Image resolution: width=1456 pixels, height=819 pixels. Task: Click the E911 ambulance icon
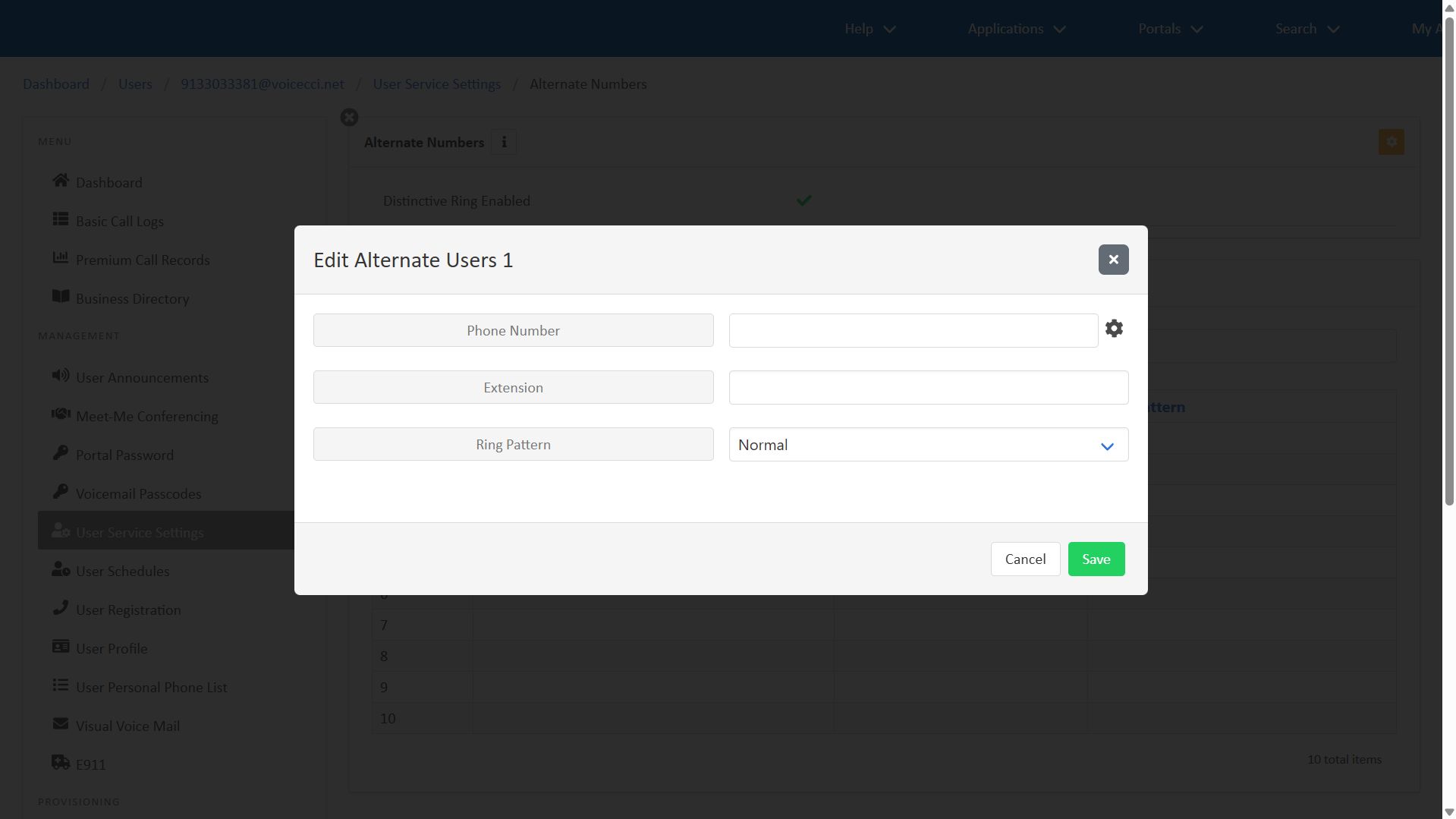tap(61, 762)
